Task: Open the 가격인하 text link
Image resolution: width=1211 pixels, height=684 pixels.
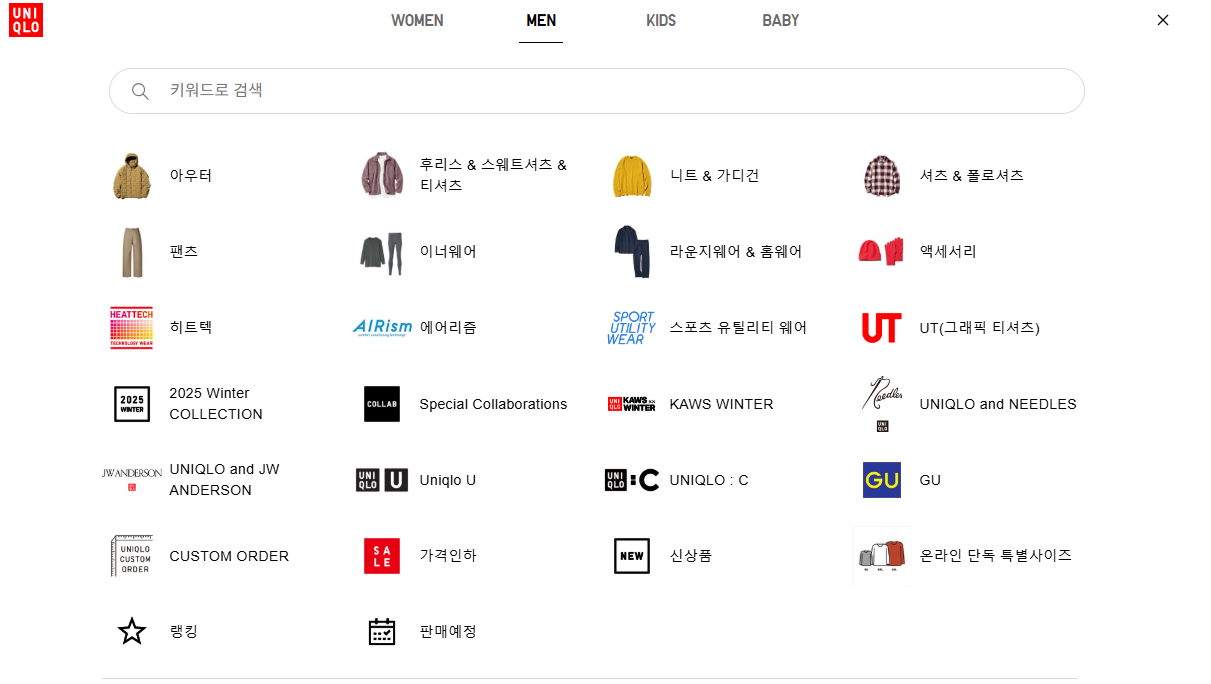Action: pos(448,556)
